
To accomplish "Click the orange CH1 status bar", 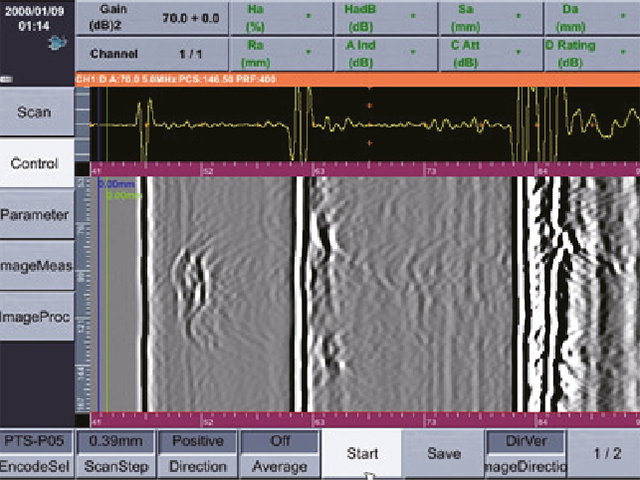I will tap(357, 79).
